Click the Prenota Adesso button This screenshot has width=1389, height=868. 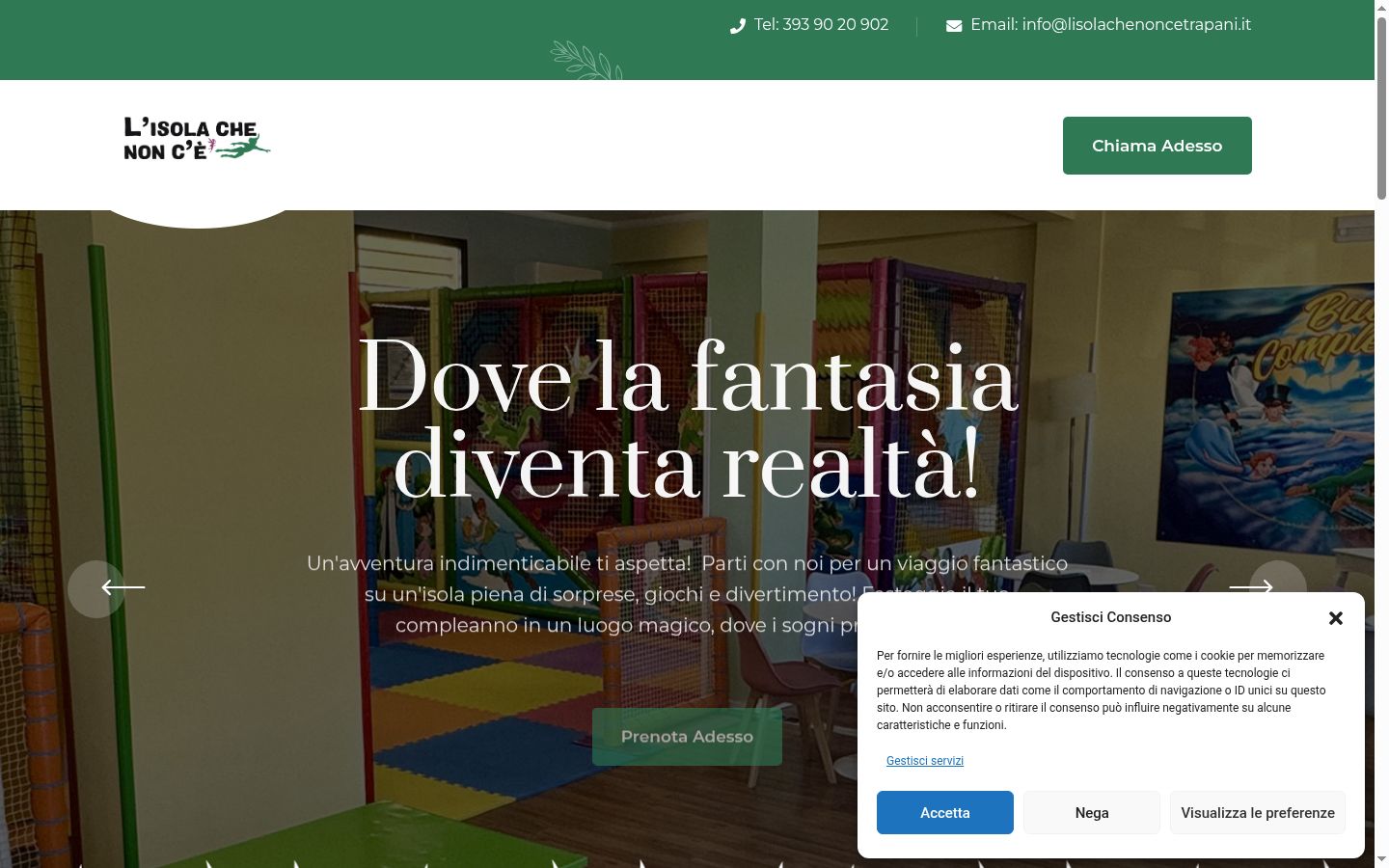coord(687,737)
